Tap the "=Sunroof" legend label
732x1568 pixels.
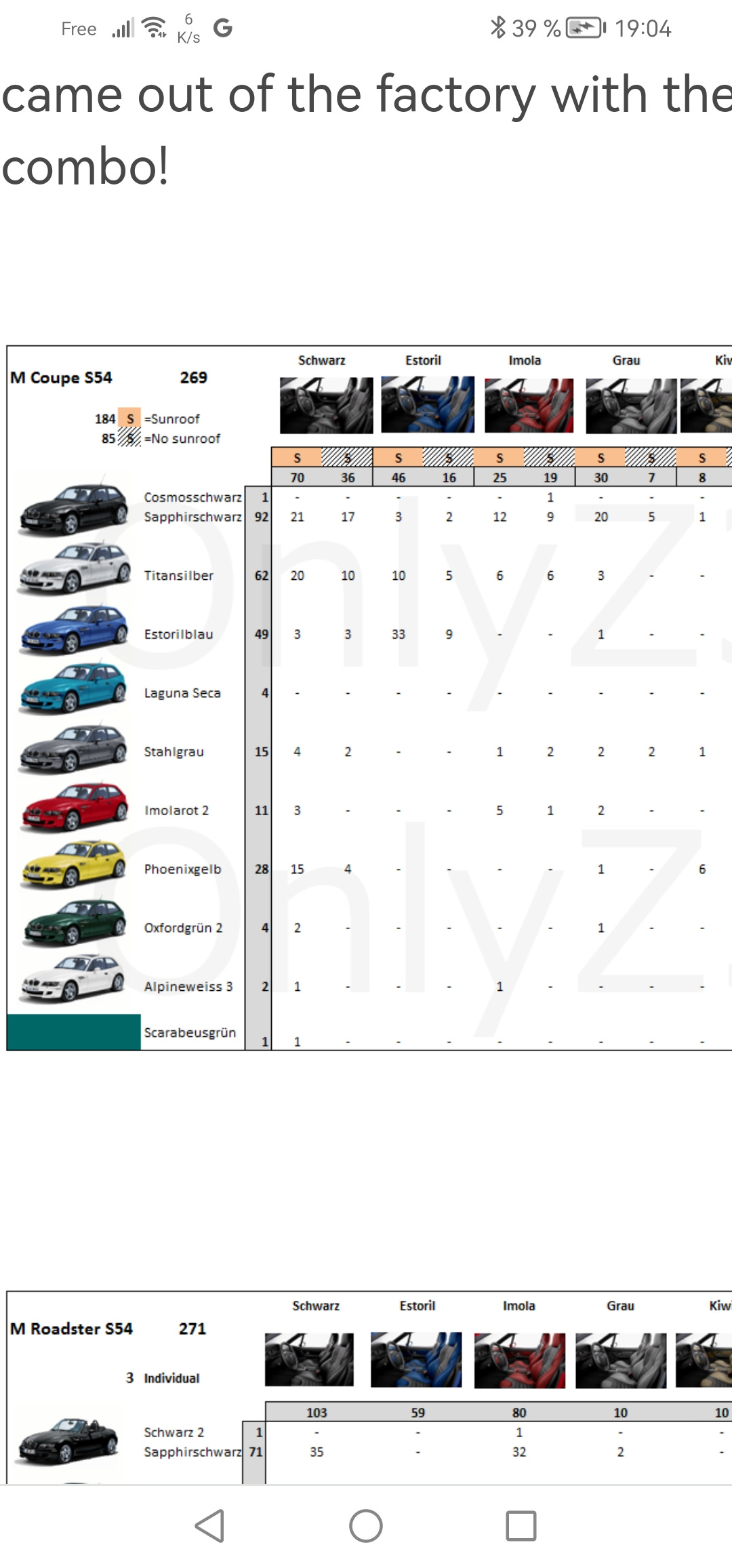[171, 418]
